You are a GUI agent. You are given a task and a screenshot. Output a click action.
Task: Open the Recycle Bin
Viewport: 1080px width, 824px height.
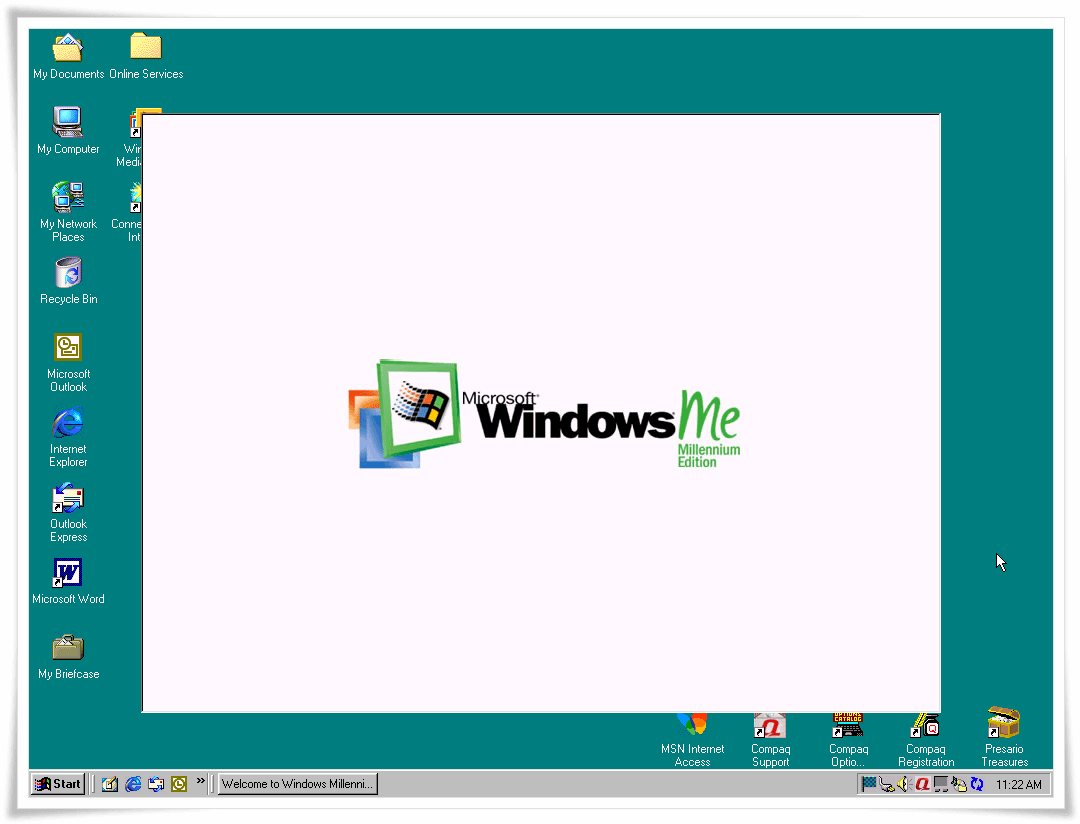pos(67,272)
